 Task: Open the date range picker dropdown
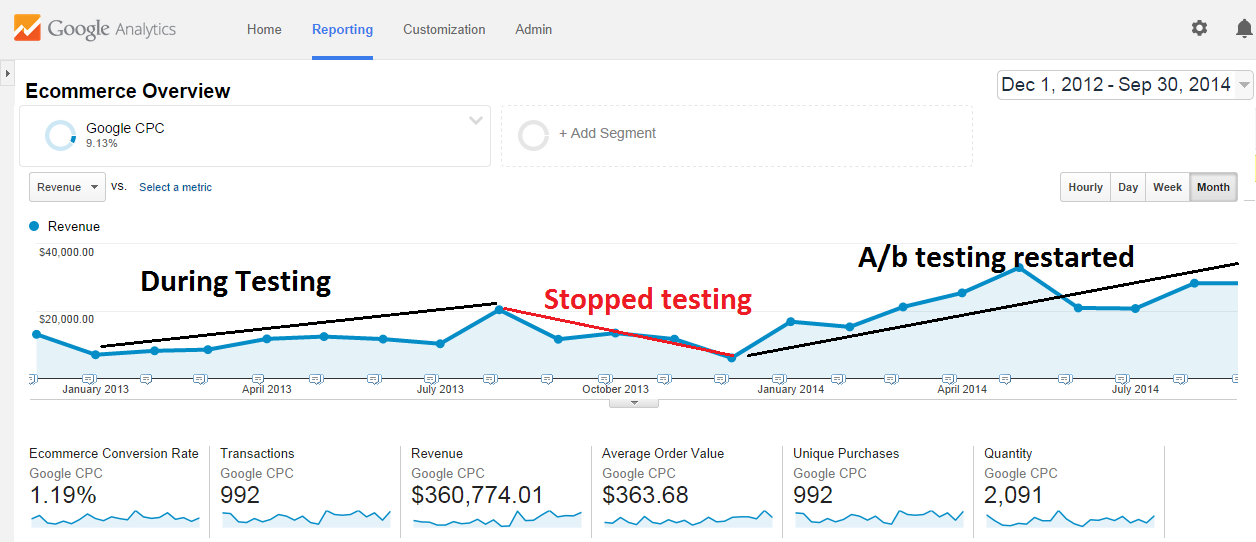(x=1125, y=85)
